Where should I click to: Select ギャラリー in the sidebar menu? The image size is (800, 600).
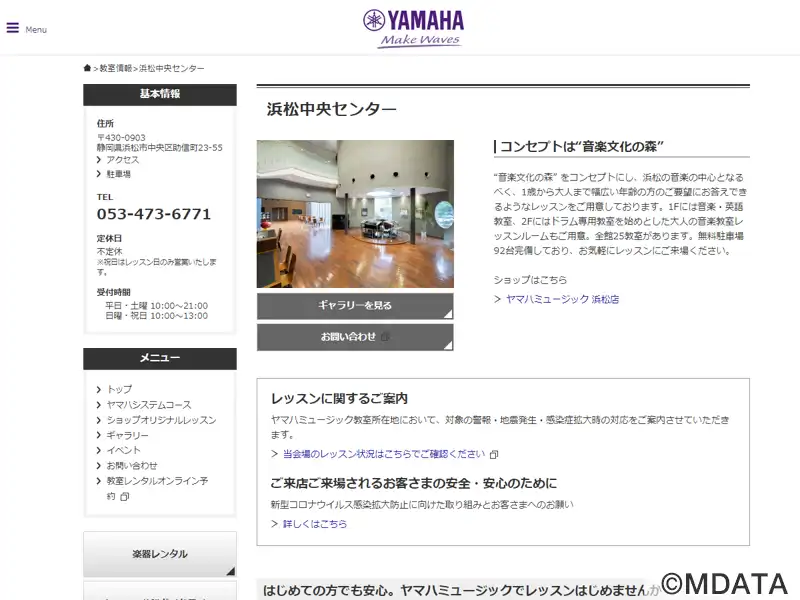[x=127, y=435]
